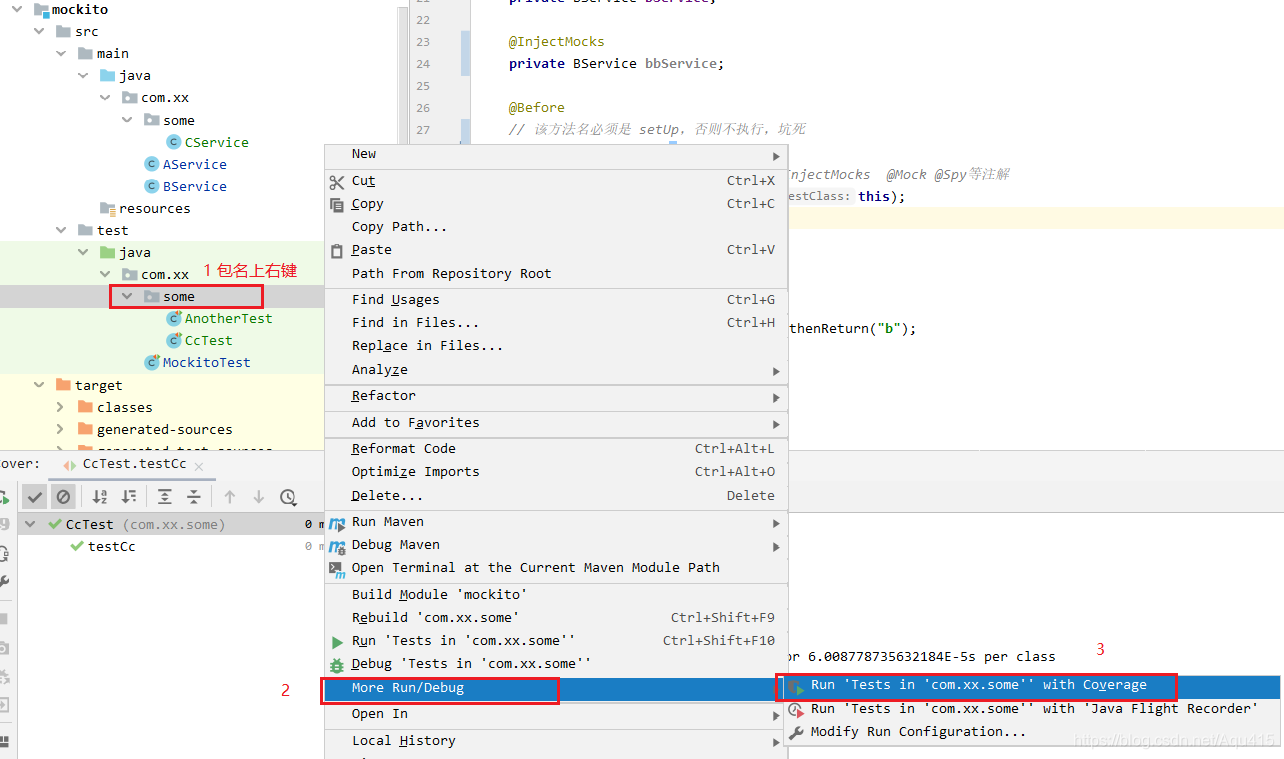
Task: Select the test java folder in the tree
Action: tap(134, 252)
